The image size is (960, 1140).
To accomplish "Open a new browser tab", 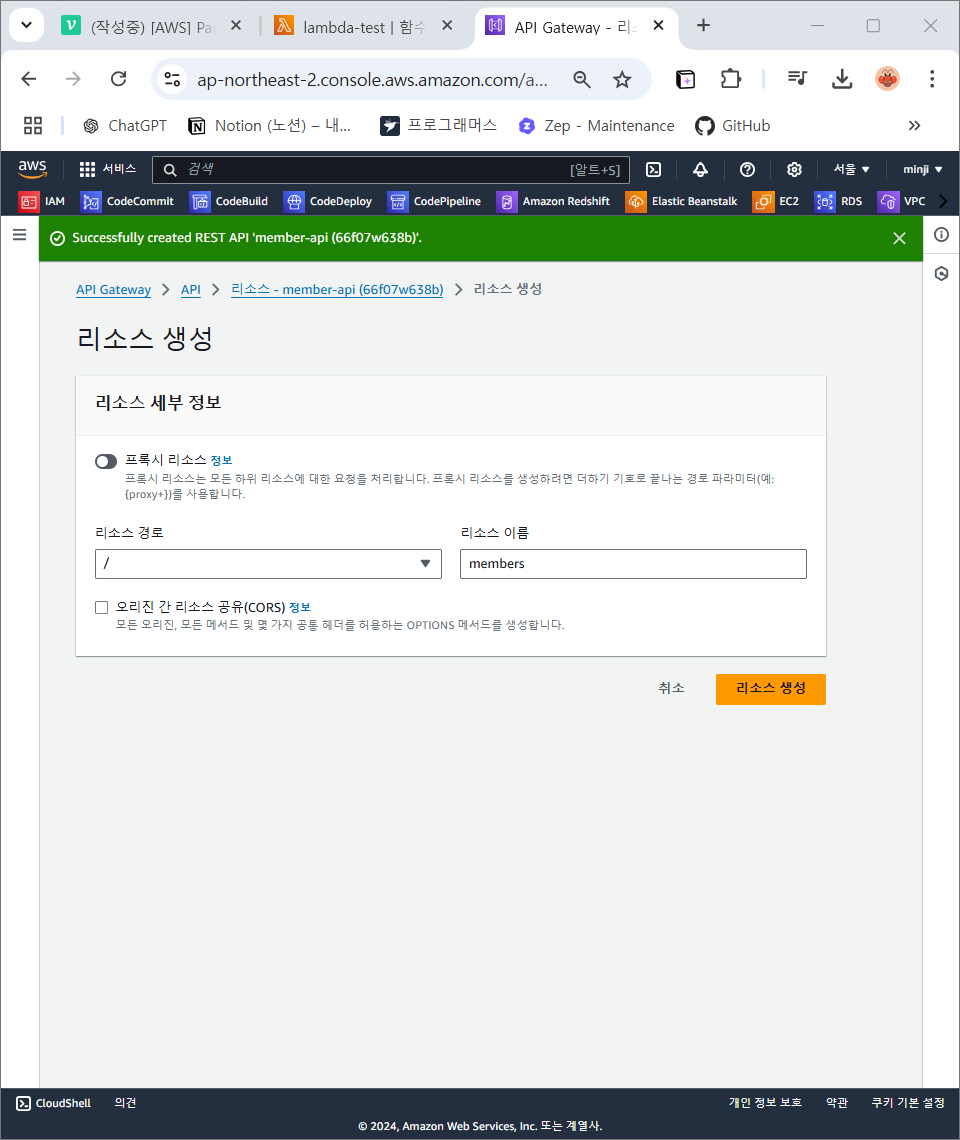I will pos(703,25).
